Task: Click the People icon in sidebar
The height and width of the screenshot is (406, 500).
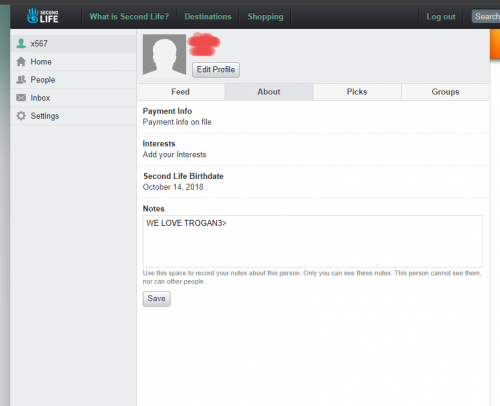Action: click(21, 80)
